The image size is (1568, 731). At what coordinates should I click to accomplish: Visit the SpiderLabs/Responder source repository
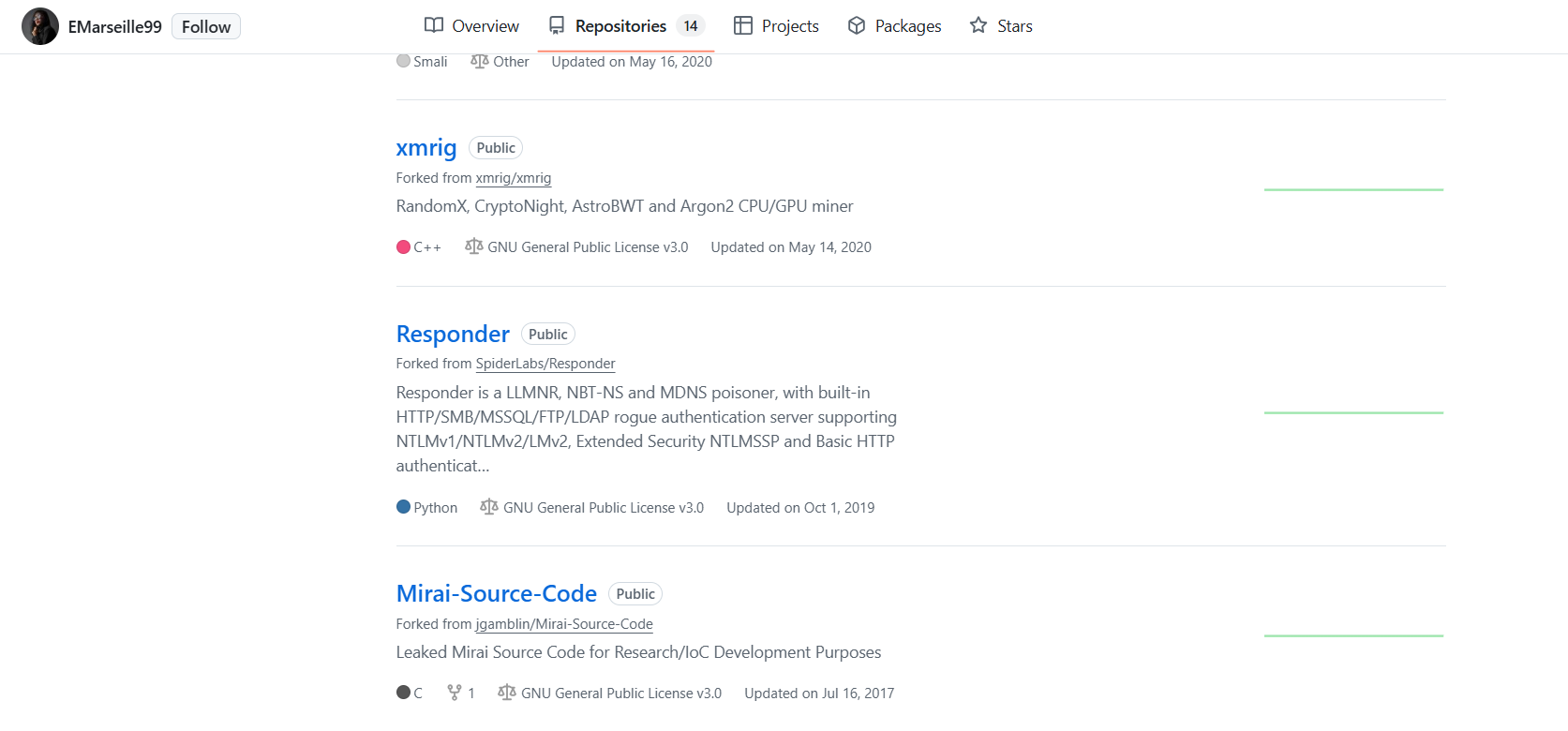[545, 364]
